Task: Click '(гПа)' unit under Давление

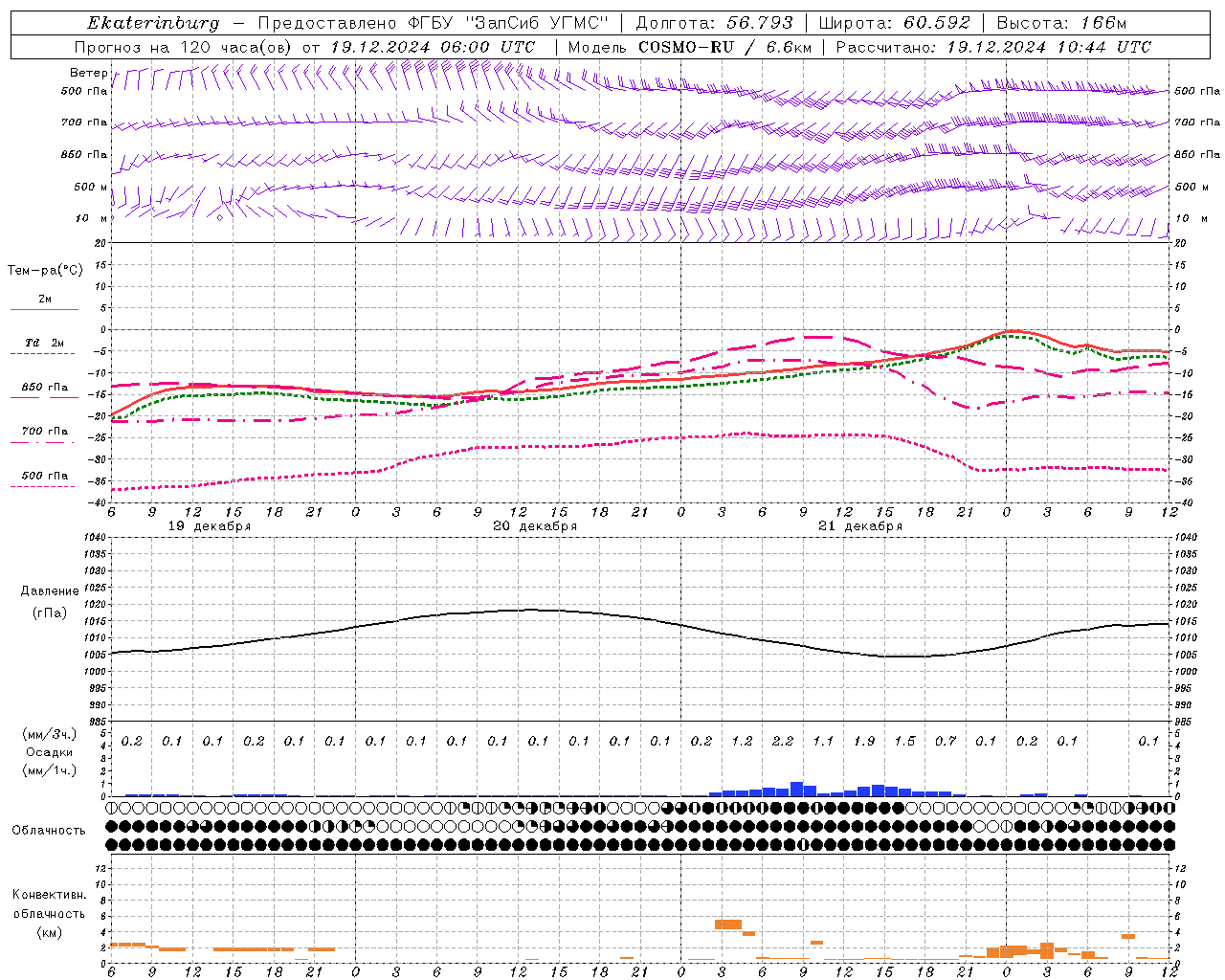Action: tap(49, 612)
